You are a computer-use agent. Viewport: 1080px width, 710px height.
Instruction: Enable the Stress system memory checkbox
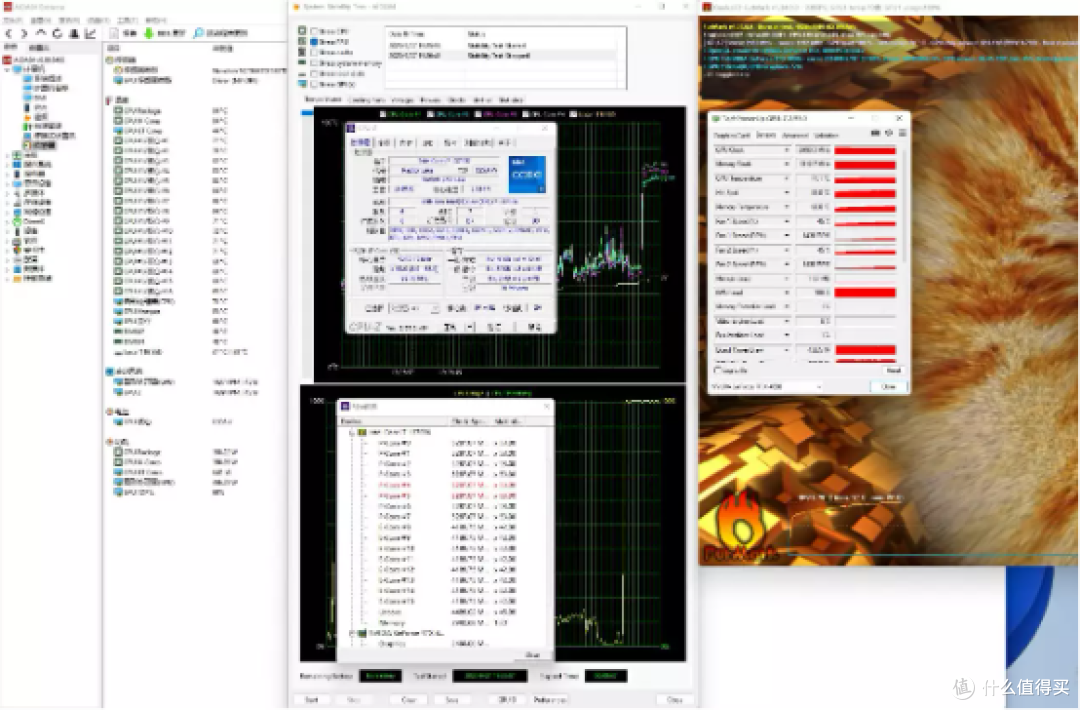(315, 63)
